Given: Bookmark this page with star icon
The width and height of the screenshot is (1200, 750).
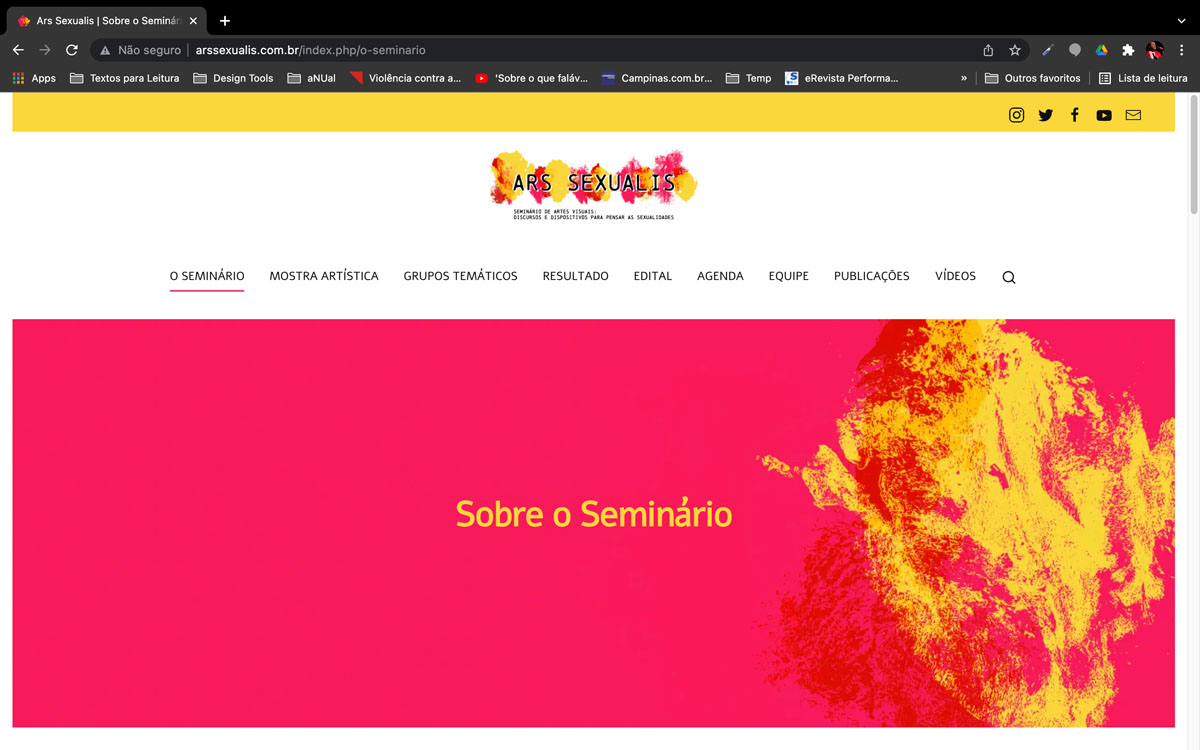Looking at the screenshot, I should (x=1015, y=50).
